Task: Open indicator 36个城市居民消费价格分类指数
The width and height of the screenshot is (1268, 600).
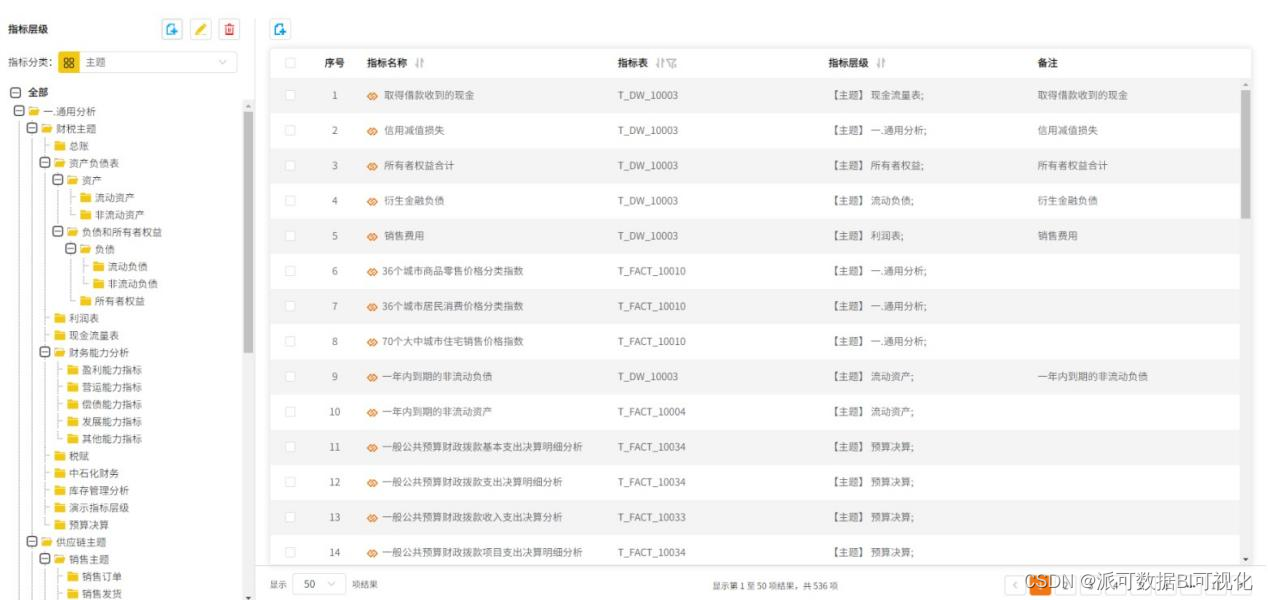Action: tap(452, 306)
